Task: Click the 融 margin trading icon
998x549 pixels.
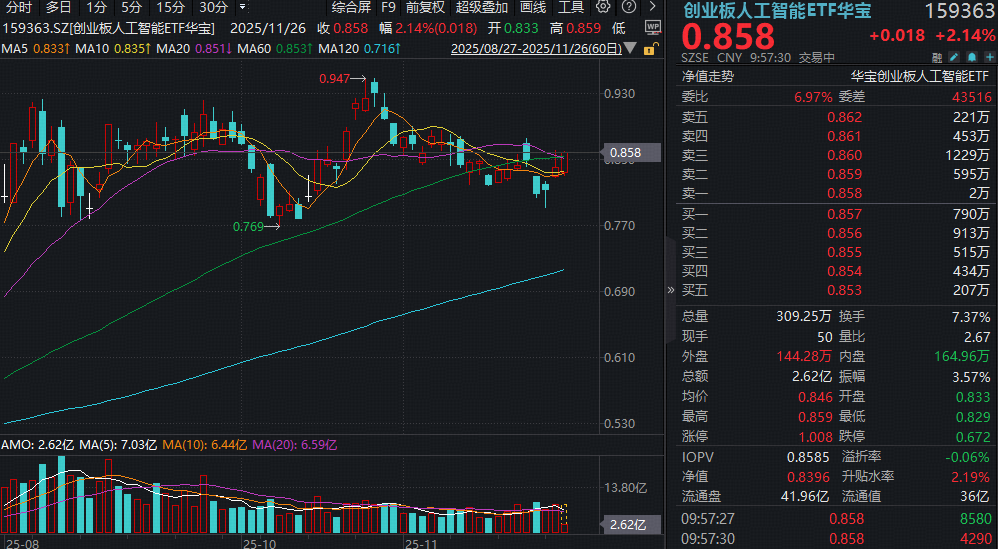Action: tap(937, 58)
